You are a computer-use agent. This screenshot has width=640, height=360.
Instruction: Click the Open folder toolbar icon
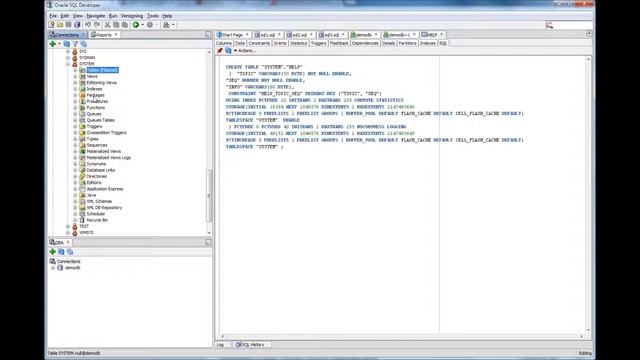click(x=60, y=25)
